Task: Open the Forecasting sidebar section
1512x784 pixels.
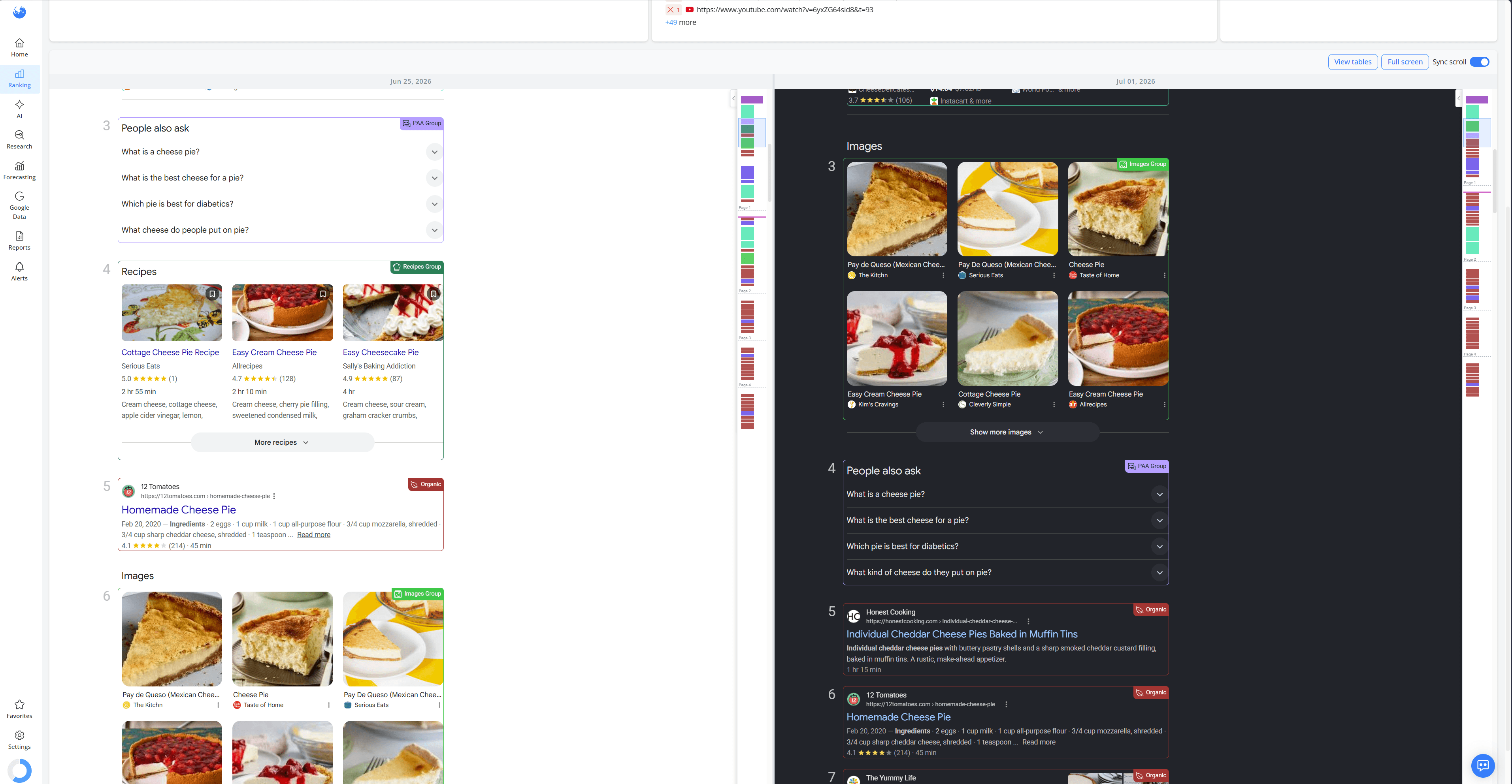Action: (x=19, y=171)
